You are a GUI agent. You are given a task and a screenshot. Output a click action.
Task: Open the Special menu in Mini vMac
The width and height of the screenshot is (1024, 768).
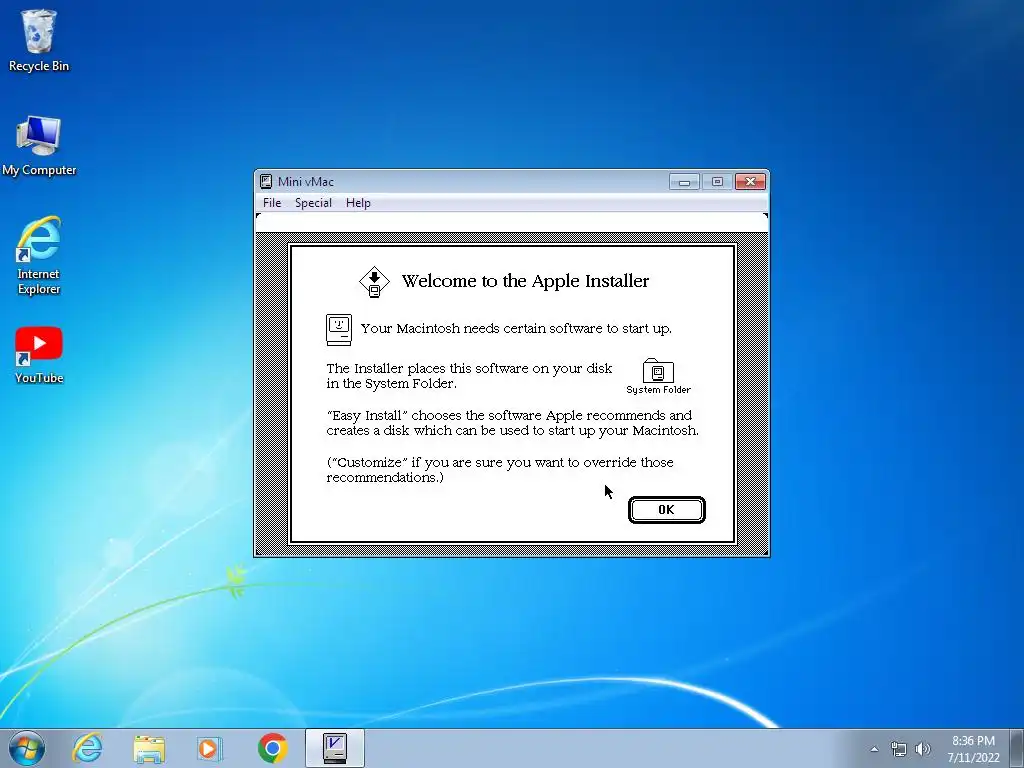point(313,203)
